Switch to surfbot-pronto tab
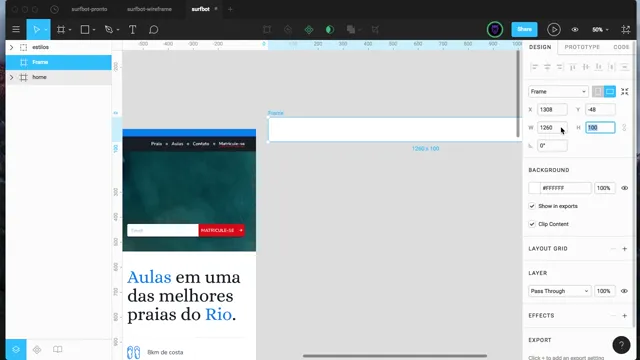 [89, 9]
